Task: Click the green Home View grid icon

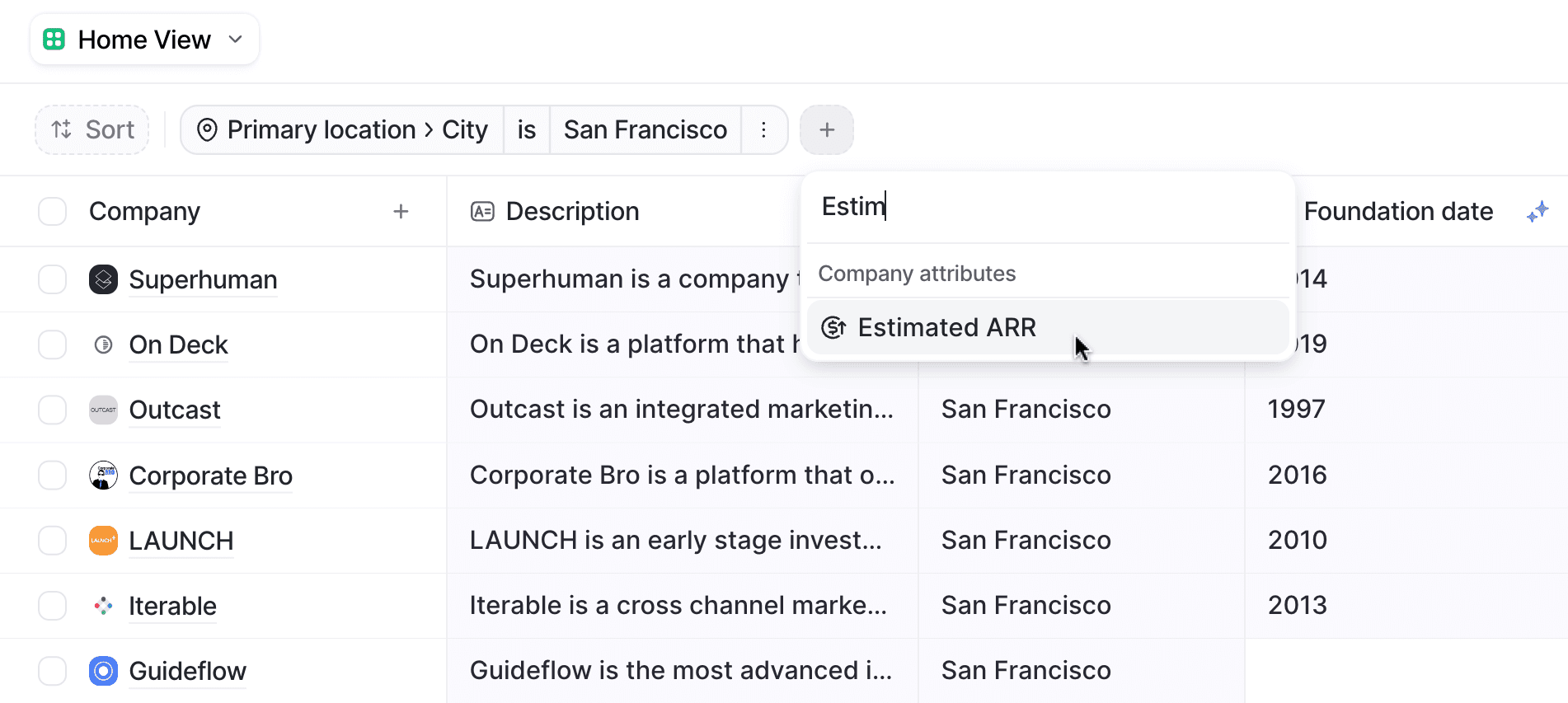Action: click(x=54, y=40)
